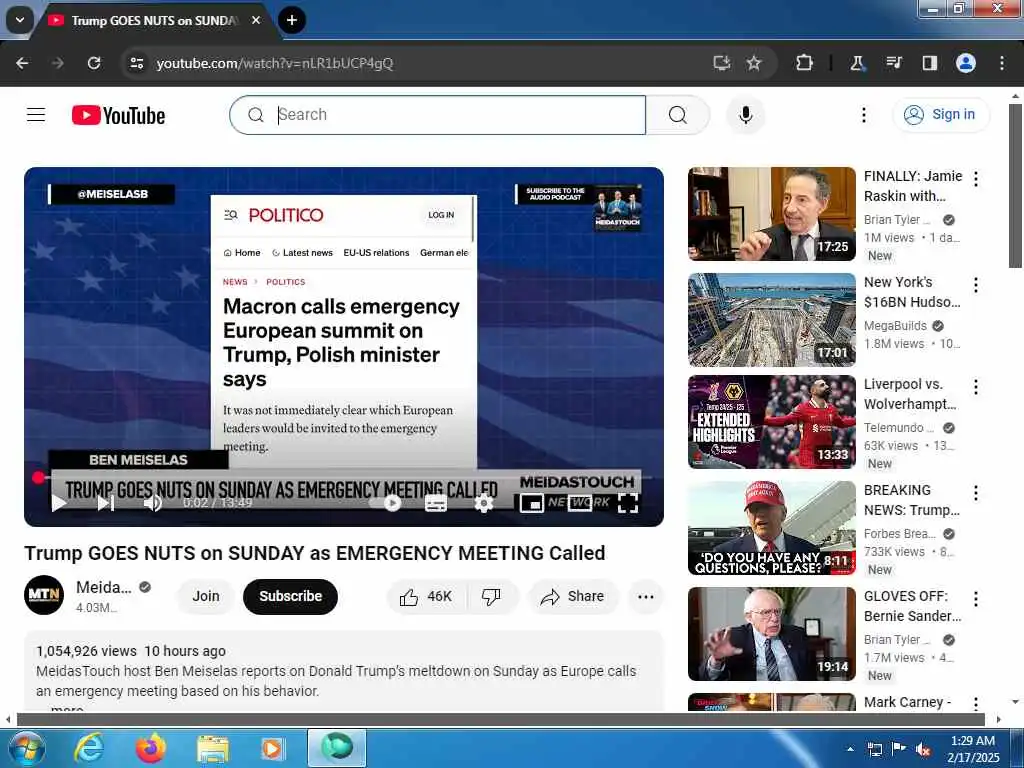This screenshot has width=1024, height=768.
Task: Open the YouTube guide hamburger menu
Action: point(36,115)
